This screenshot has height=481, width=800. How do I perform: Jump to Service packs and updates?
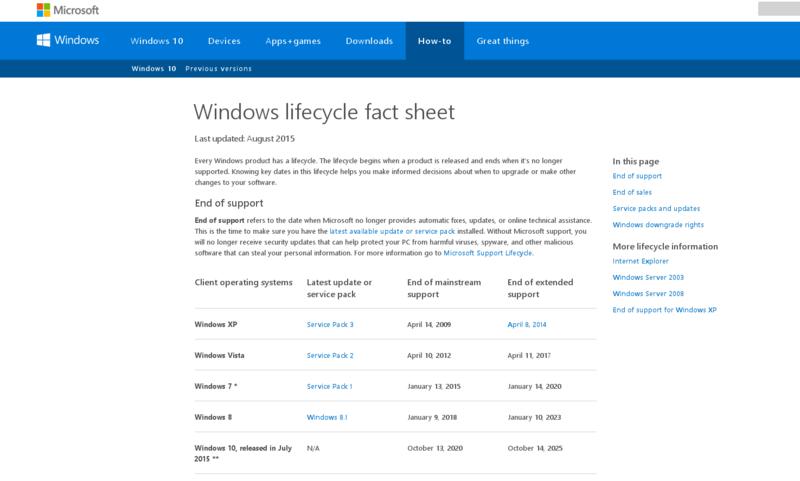656,209
